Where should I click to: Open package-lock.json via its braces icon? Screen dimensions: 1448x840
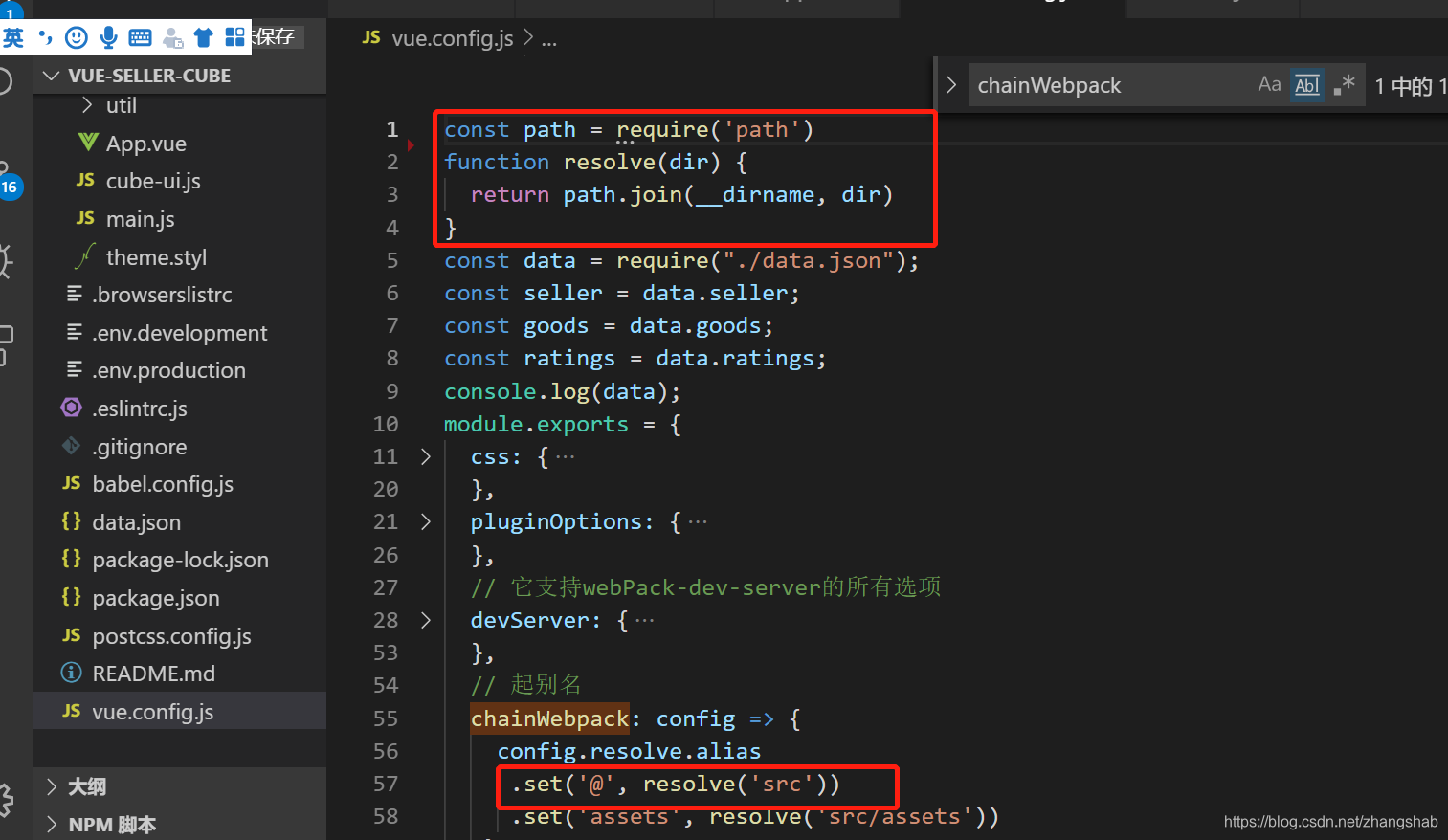[72, 559]
